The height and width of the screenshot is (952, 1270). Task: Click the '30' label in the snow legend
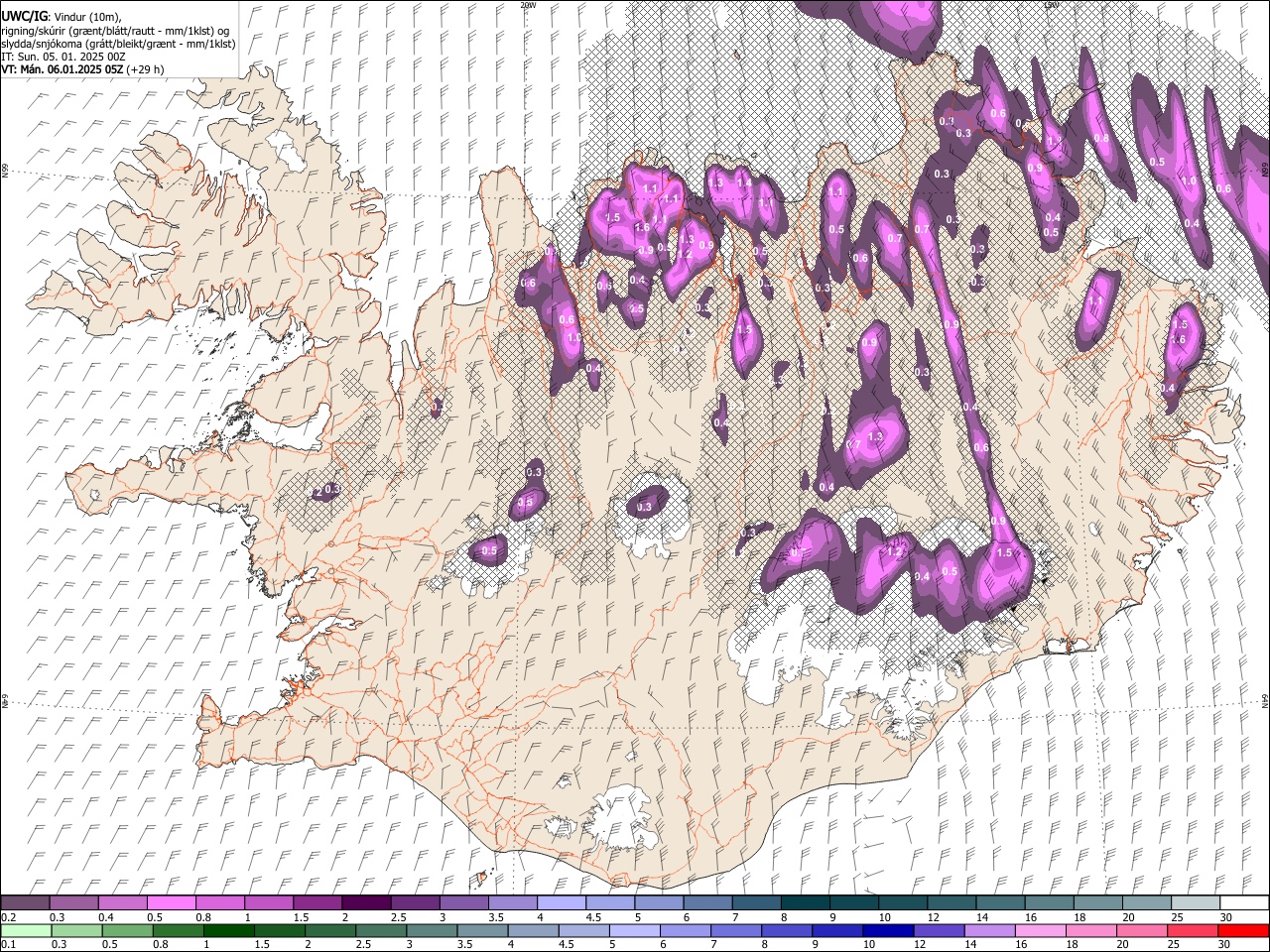click(1226, 917)
